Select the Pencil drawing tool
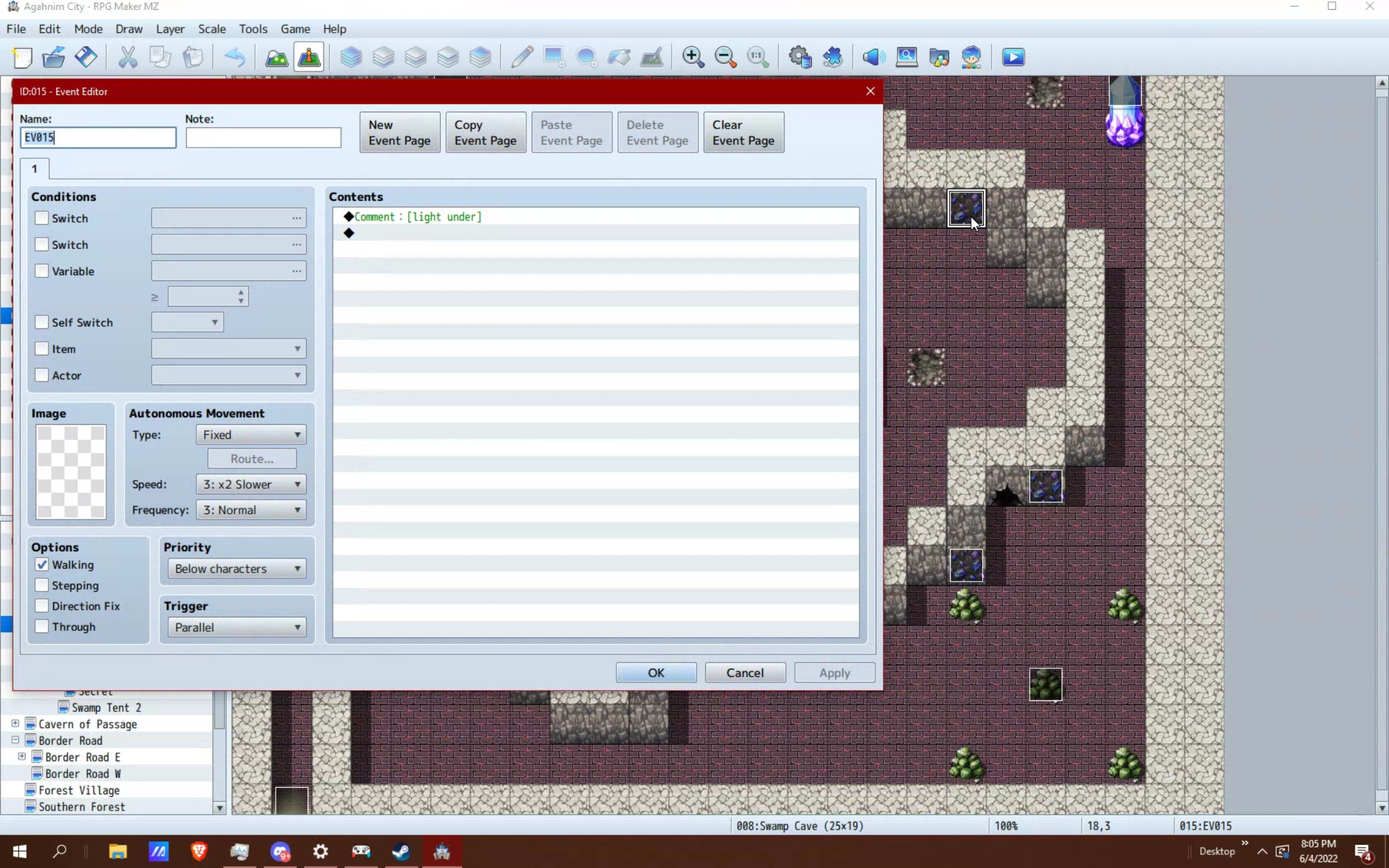Image resolution: width=1389 pixels, height=868 pixels. 522,58
